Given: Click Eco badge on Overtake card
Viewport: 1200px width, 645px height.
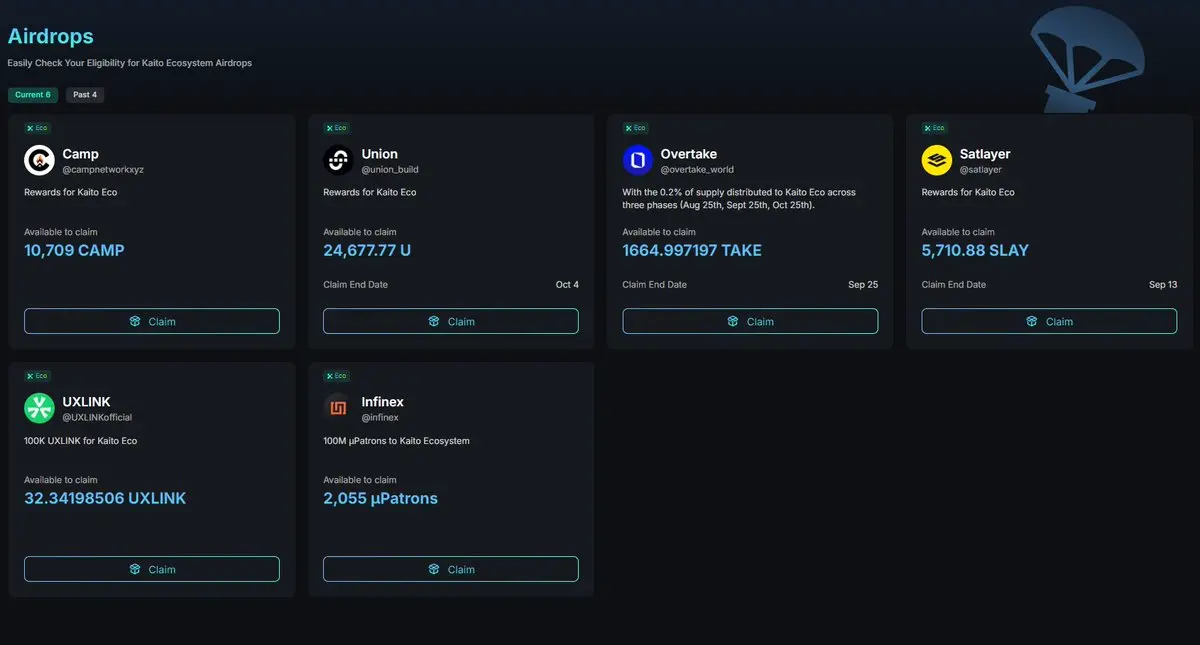Looking at the screenshot, I should (x=635, y=128).
